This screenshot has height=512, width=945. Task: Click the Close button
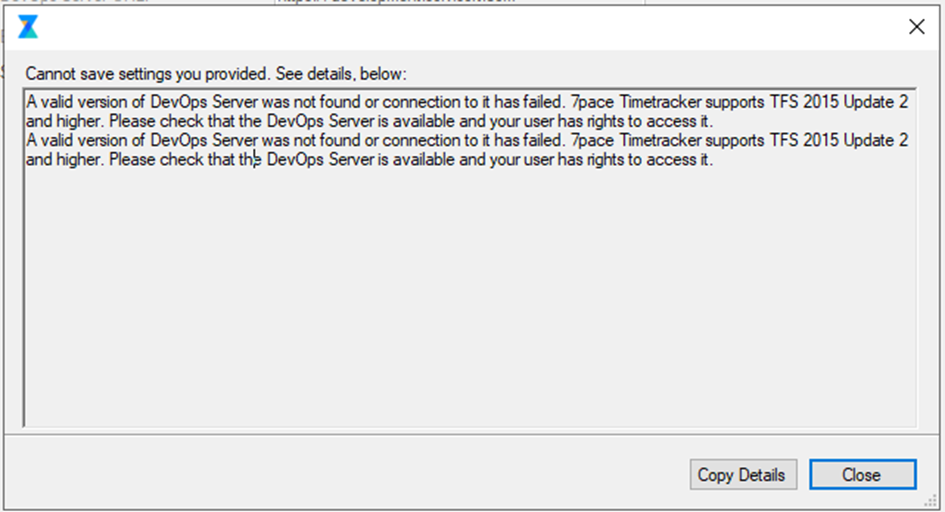[862, 475]
